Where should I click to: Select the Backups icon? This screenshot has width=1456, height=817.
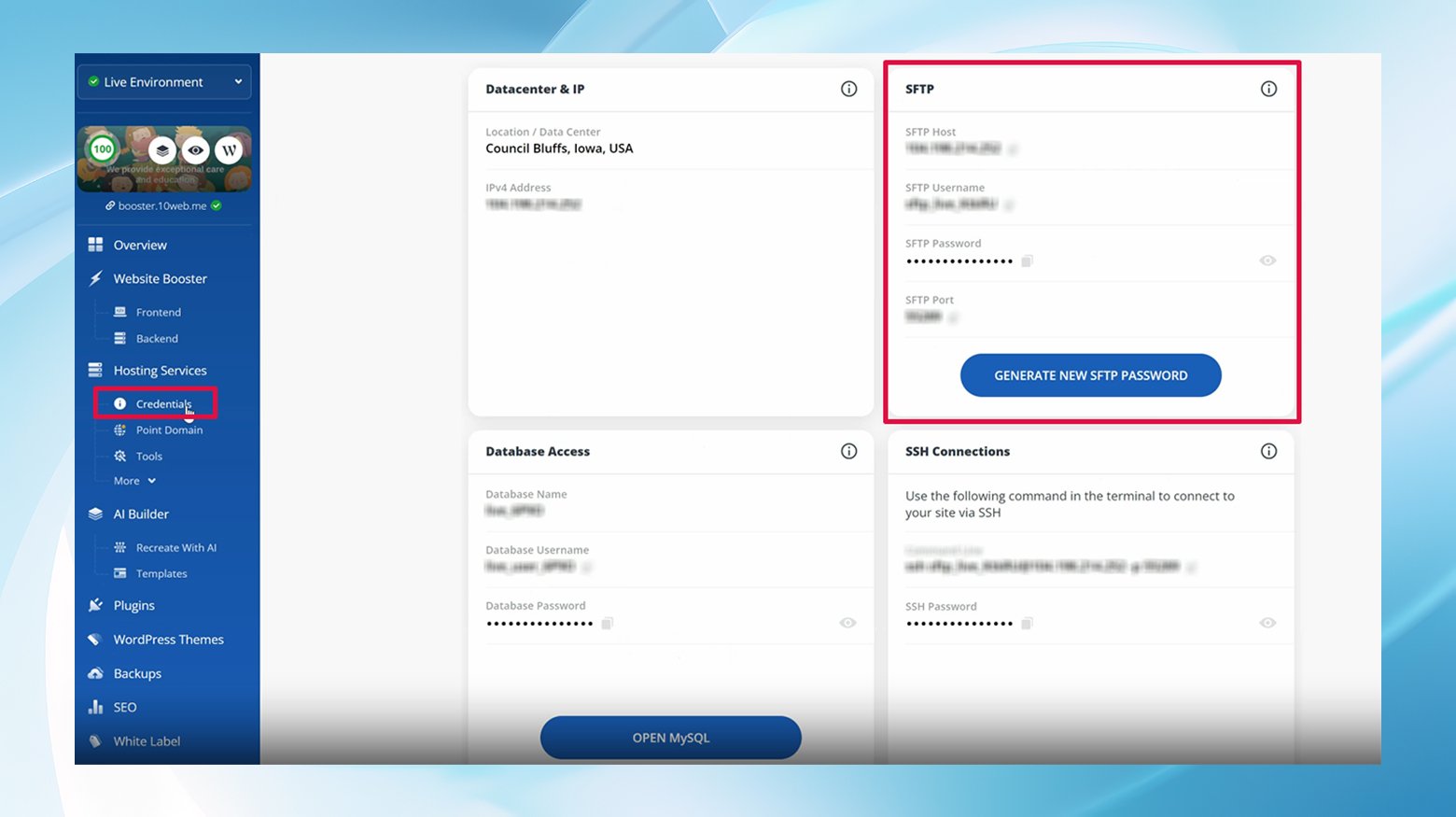tap(94, 673)
